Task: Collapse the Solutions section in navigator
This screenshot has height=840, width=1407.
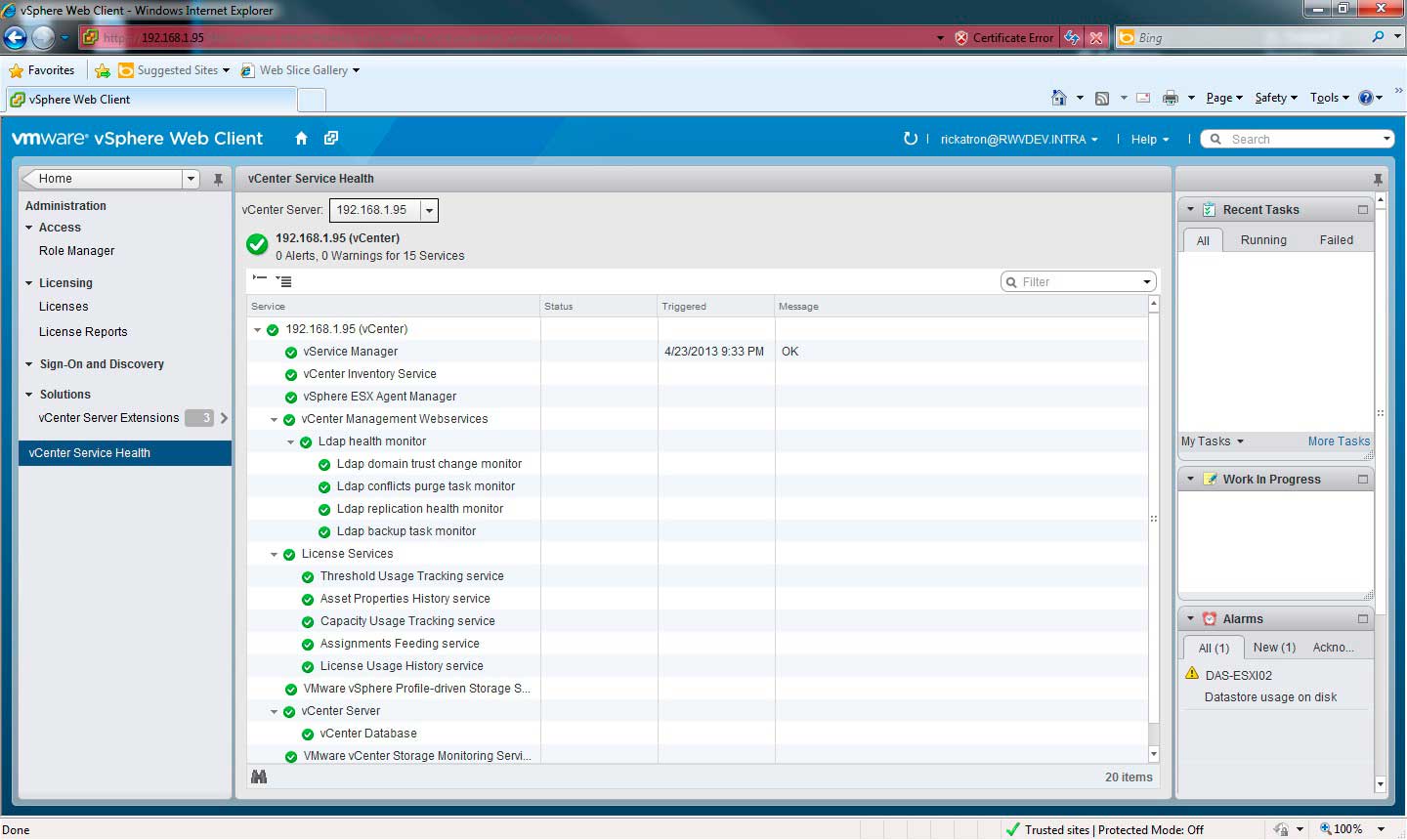Action: point(29,395)
